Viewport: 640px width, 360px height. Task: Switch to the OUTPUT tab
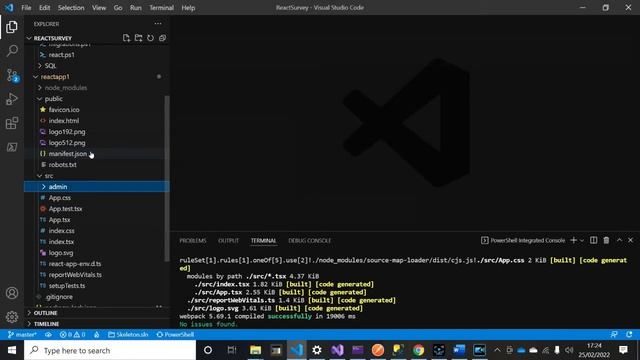pyautogui.click(x=229, y=241)
